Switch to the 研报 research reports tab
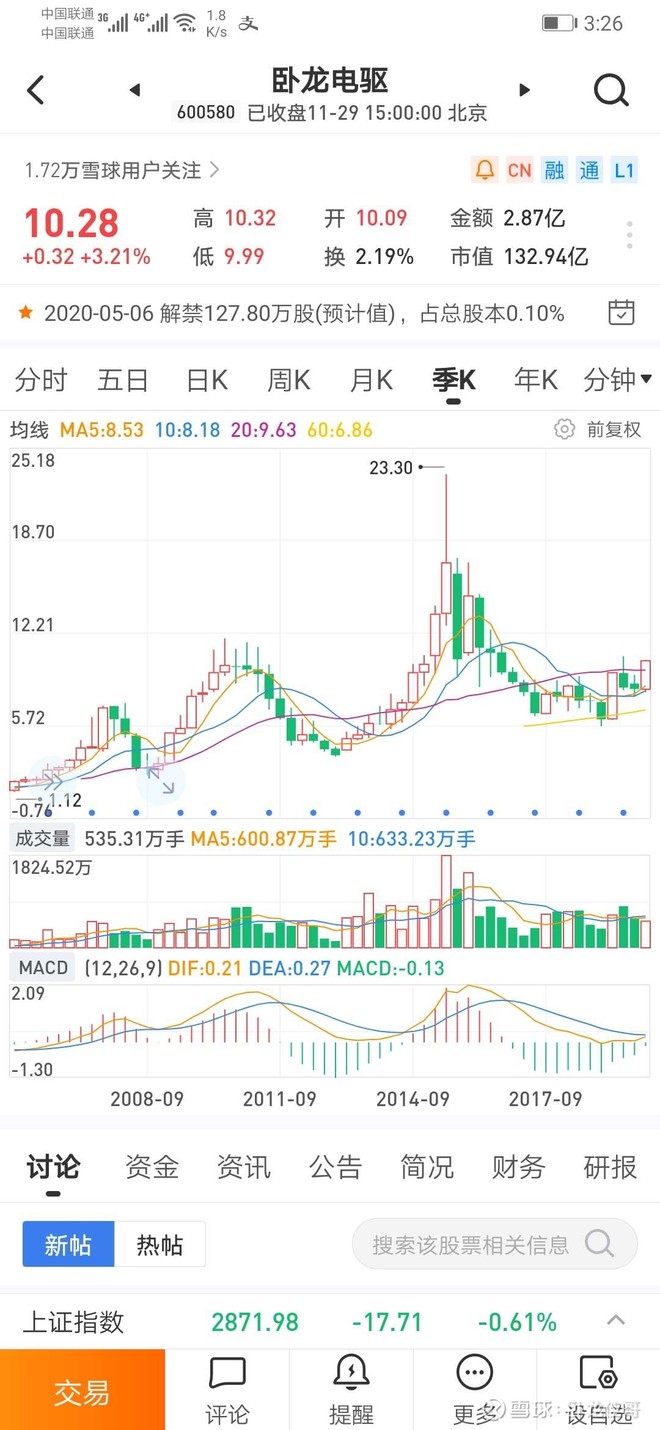Viewport: 660px width, 1430px height. (x=610, y=1166)
